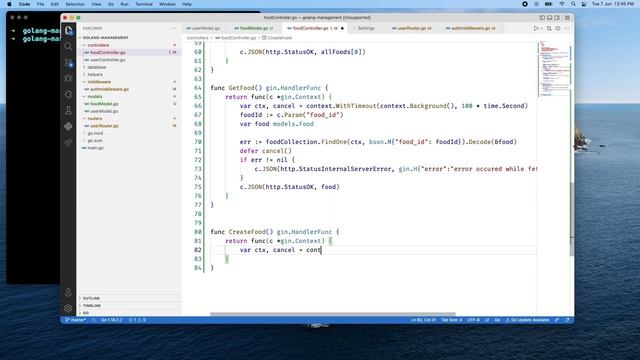Viewport: 640px width, 360px height.
Task: Open the Selection menu
Action: click(x=75, y=4)
